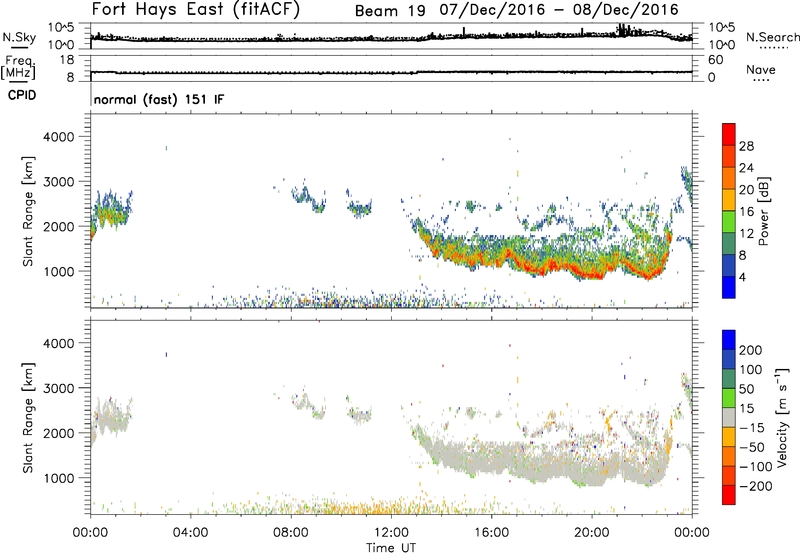The width and height of the screenshot is (800, 554).
Task: Click the "28" Power colorbar label
Action: pos(746,146)
